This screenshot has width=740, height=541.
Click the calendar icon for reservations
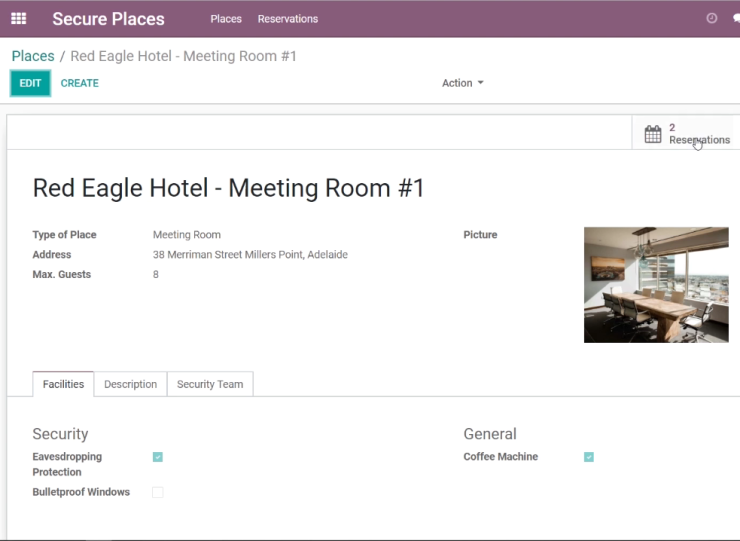653,134
